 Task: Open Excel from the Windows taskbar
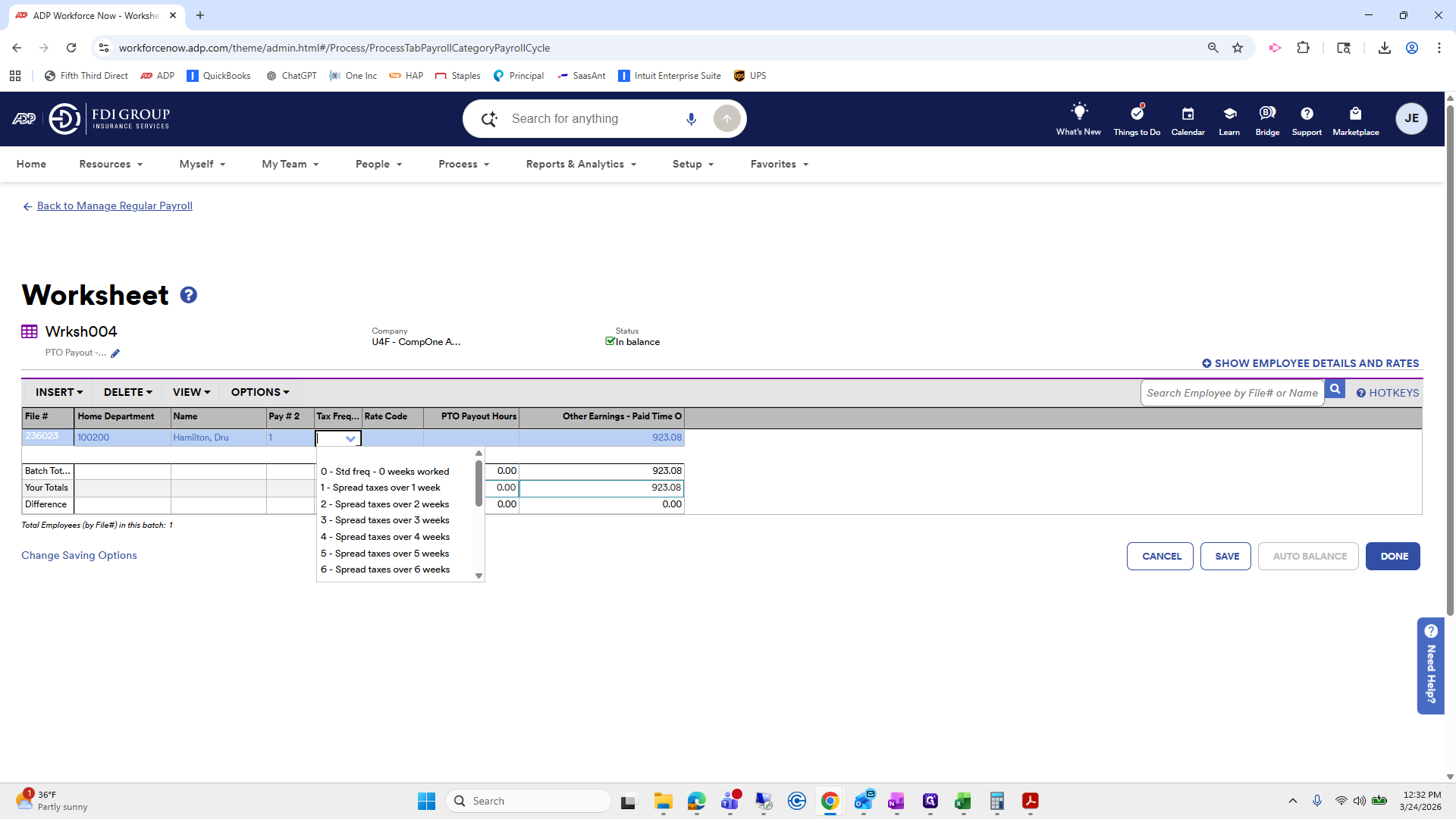tap(962, 801)
